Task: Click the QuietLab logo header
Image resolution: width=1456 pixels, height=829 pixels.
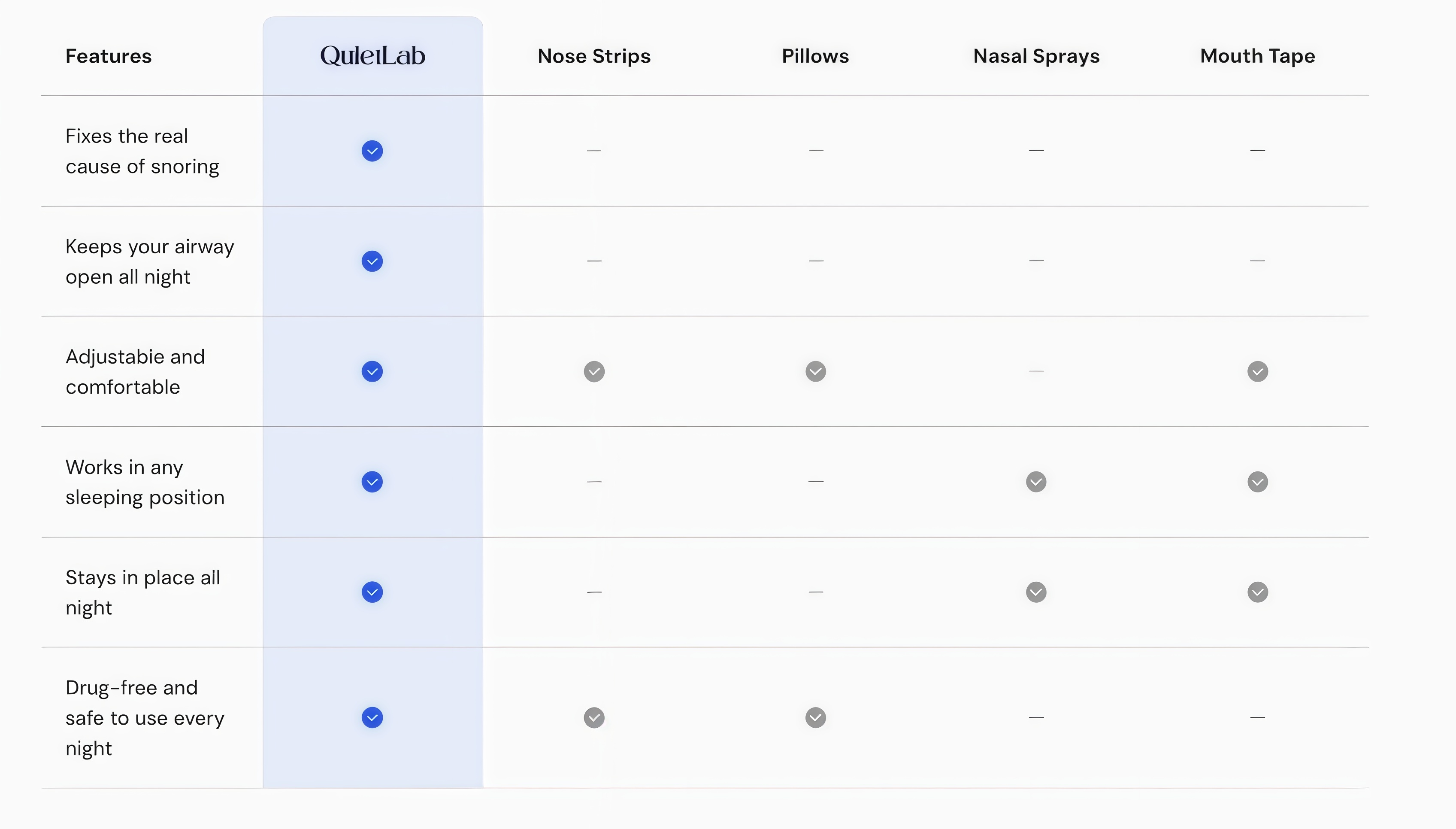Action: coord(372,56)
